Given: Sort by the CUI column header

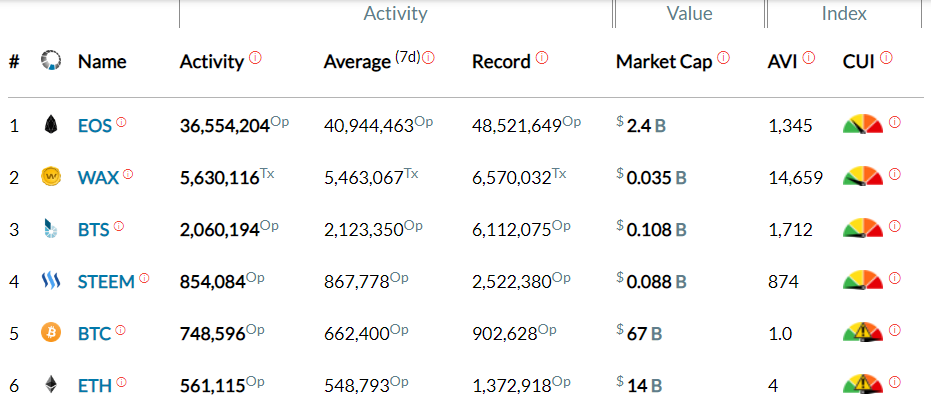Looking at the screenshot, I should [859, 62].
